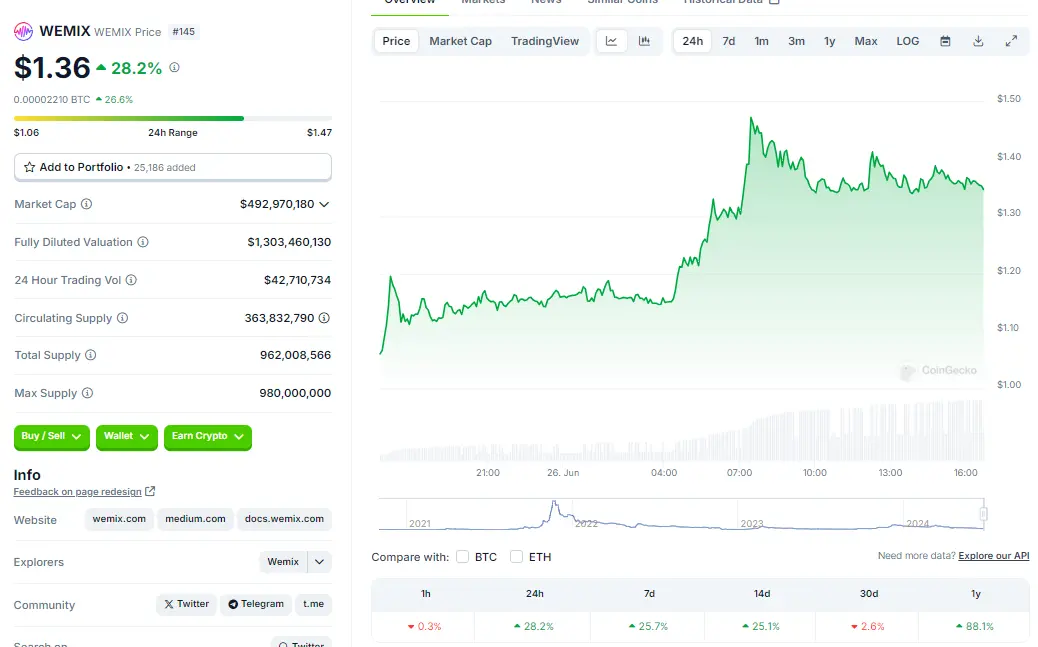Viewport: 1038px width, 647px height.
Task: Expand the chart to fullscreen
Action: coord(1011,41)
